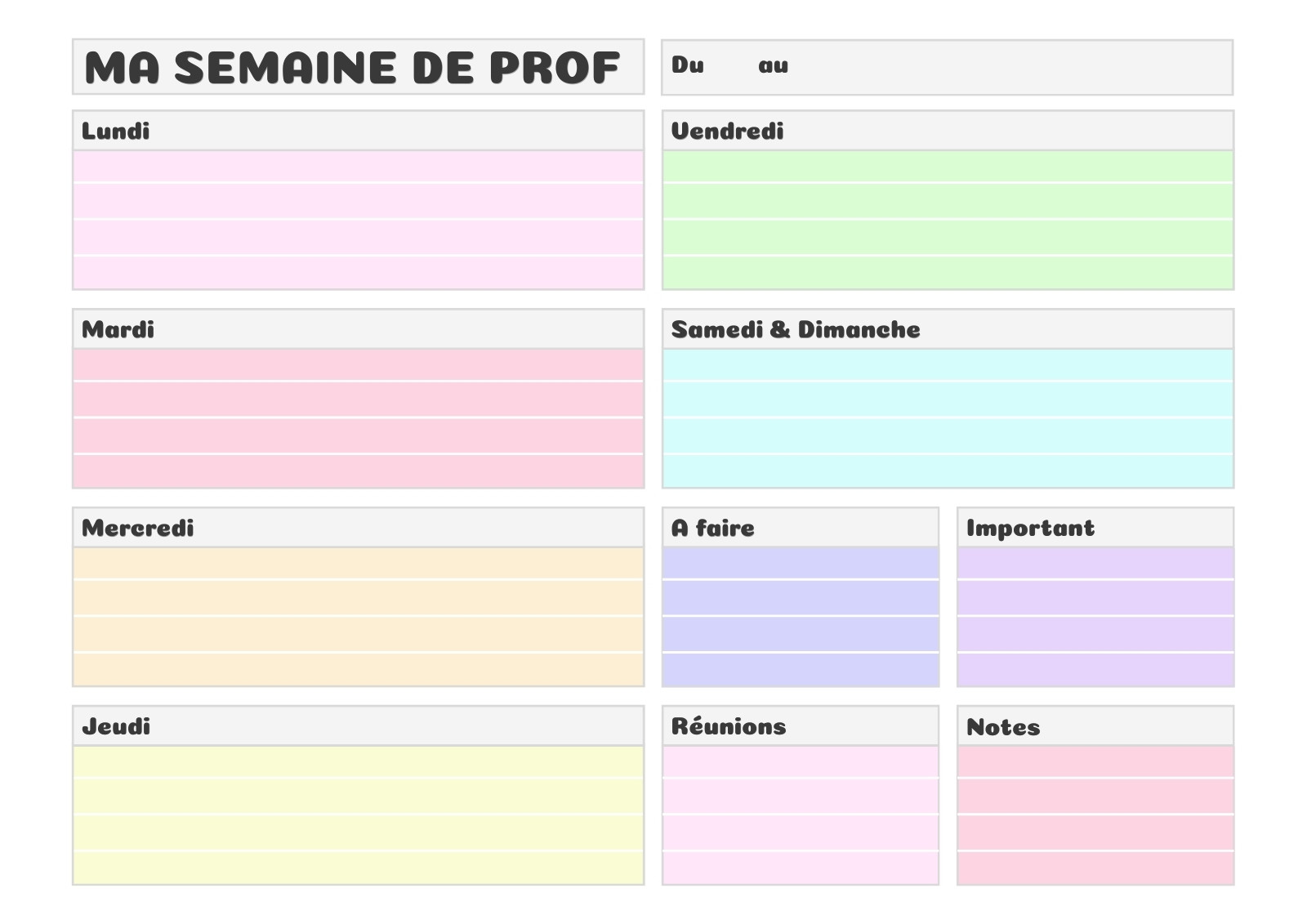
Task: Click the Important header
Action: click(1095, 528)
